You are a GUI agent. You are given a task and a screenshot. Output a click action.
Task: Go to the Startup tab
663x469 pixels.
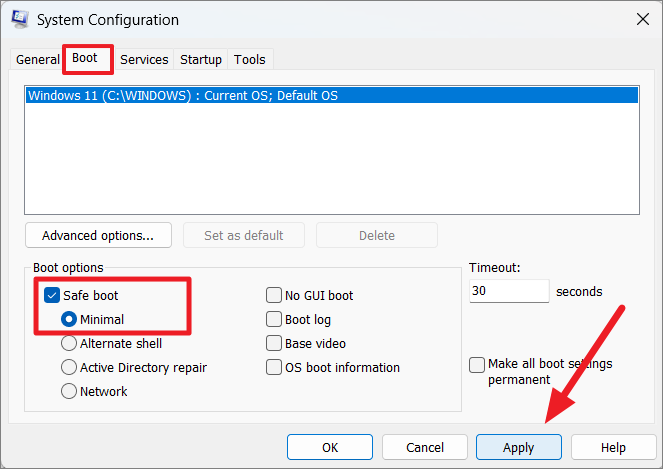point(201,60)
